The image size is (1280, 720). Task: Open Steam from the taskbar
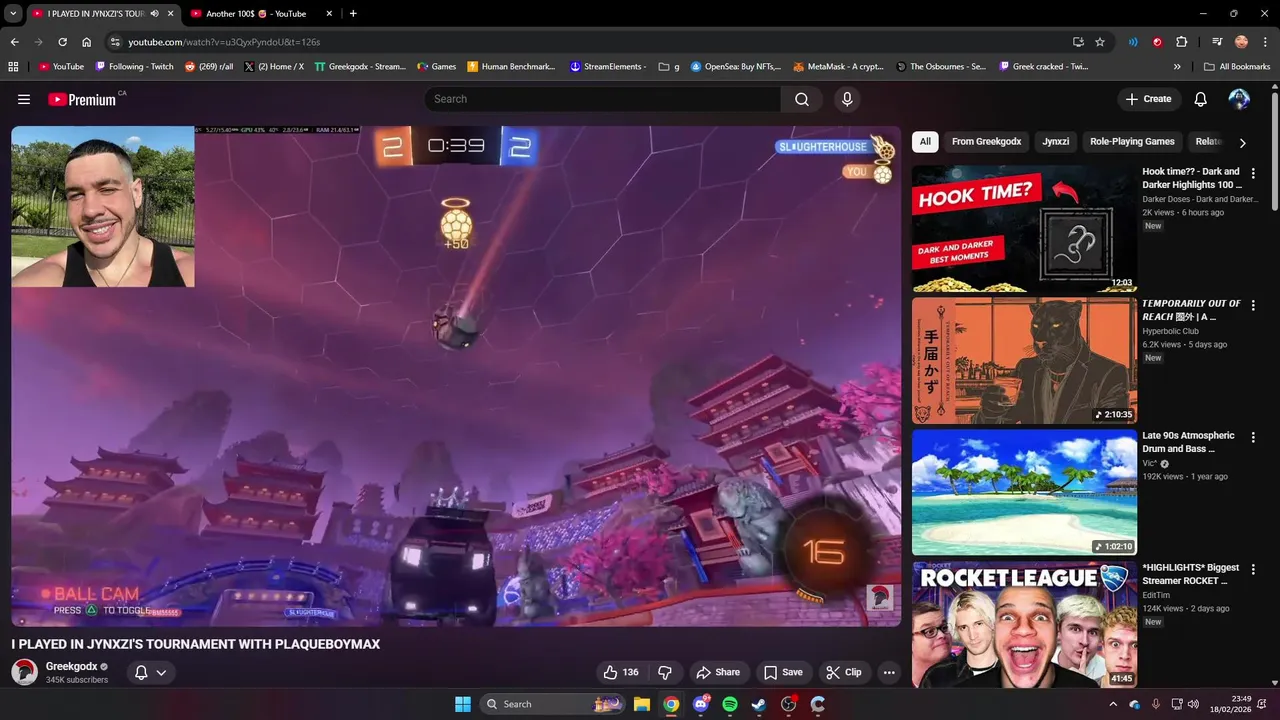pos(759,704)
